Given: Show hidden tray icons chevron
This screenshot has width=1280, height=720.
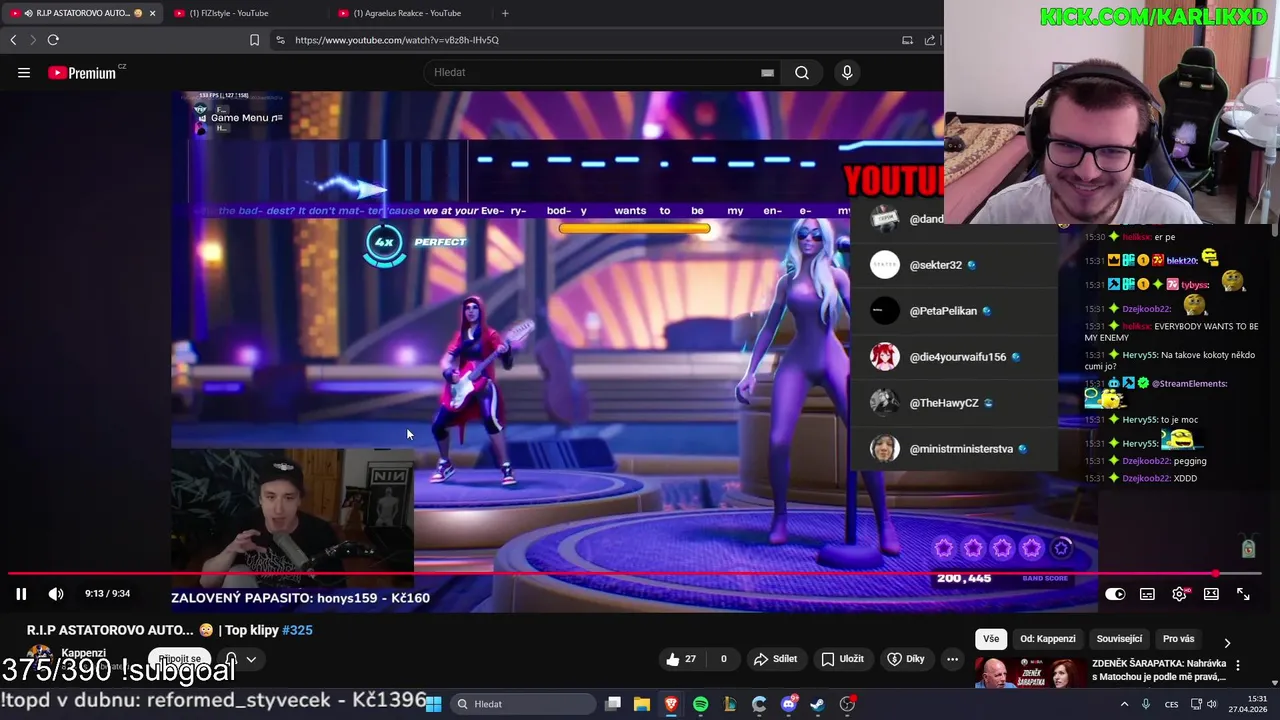Looking at the screenshot, I should point(1124,704).
